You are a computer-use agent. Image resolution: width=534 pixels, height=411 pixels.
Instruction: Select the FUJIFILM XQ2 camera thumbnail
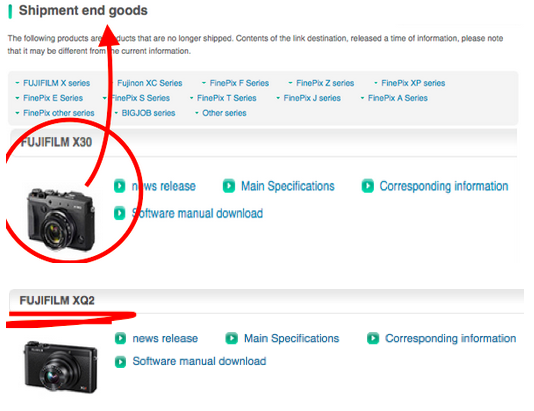(61, 367)
